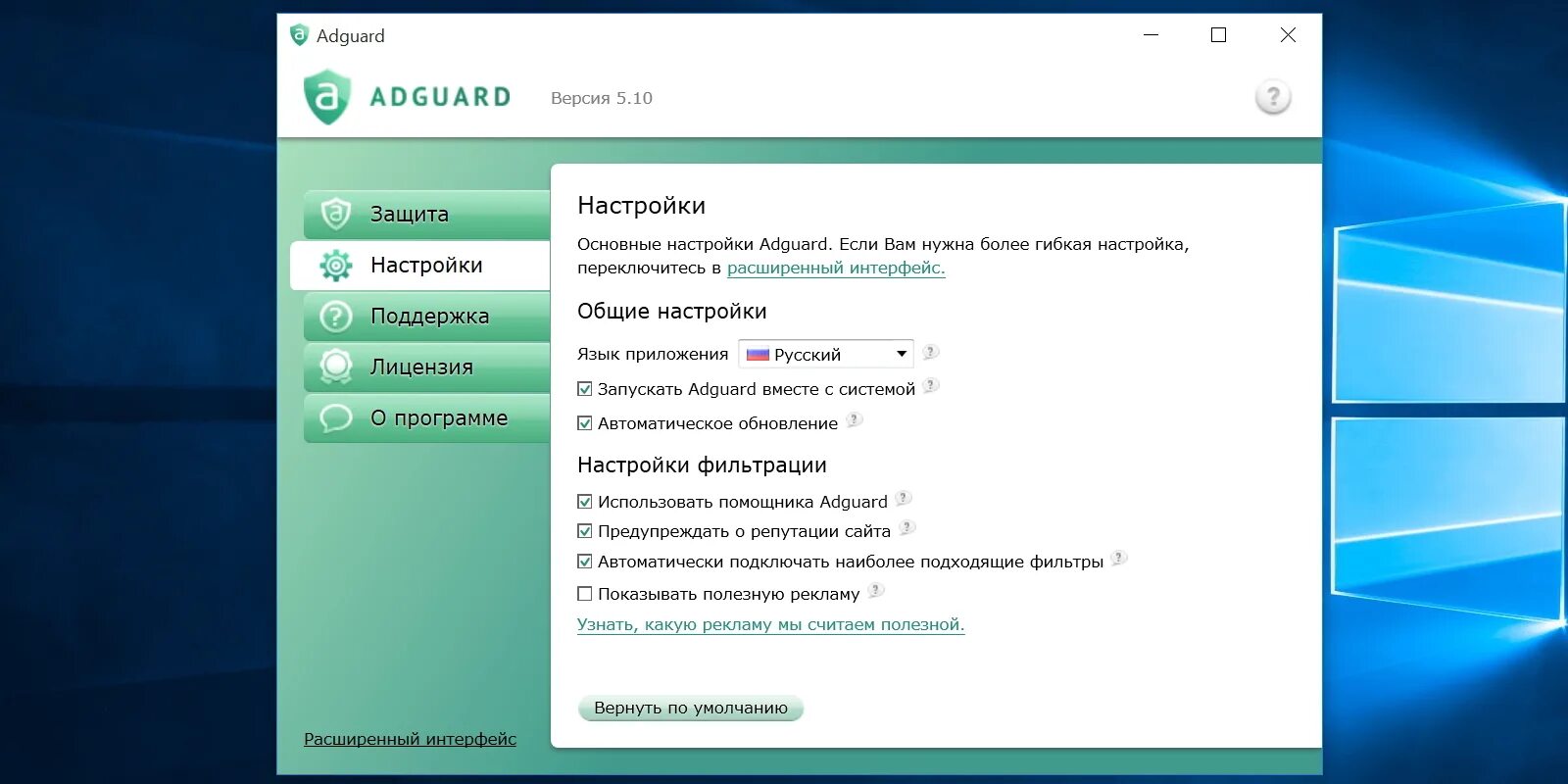Toggle Использовать помощника Adguard checkbox
Viewport: 1568px width, 784px height.
click(585, 502)
